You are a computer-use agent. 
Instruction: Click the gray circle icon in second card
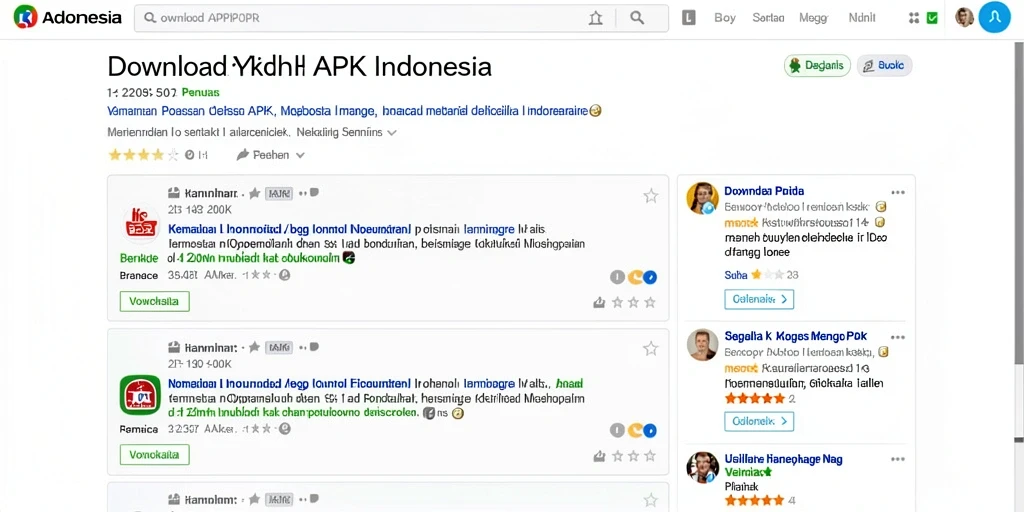click(x=617, y=430)
